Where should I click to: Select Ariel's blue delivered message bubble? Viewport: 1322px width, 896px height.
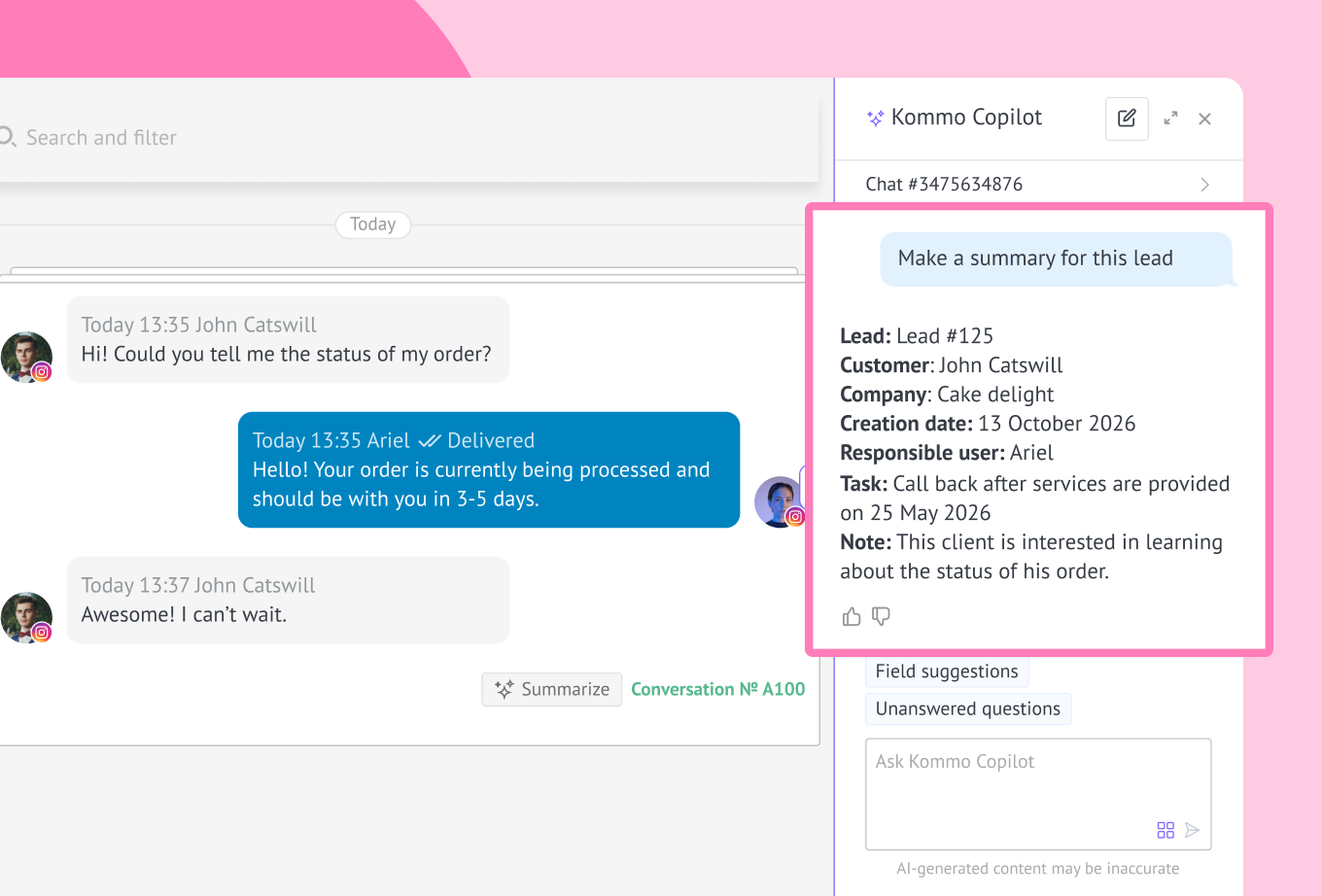tap(488, 470)
